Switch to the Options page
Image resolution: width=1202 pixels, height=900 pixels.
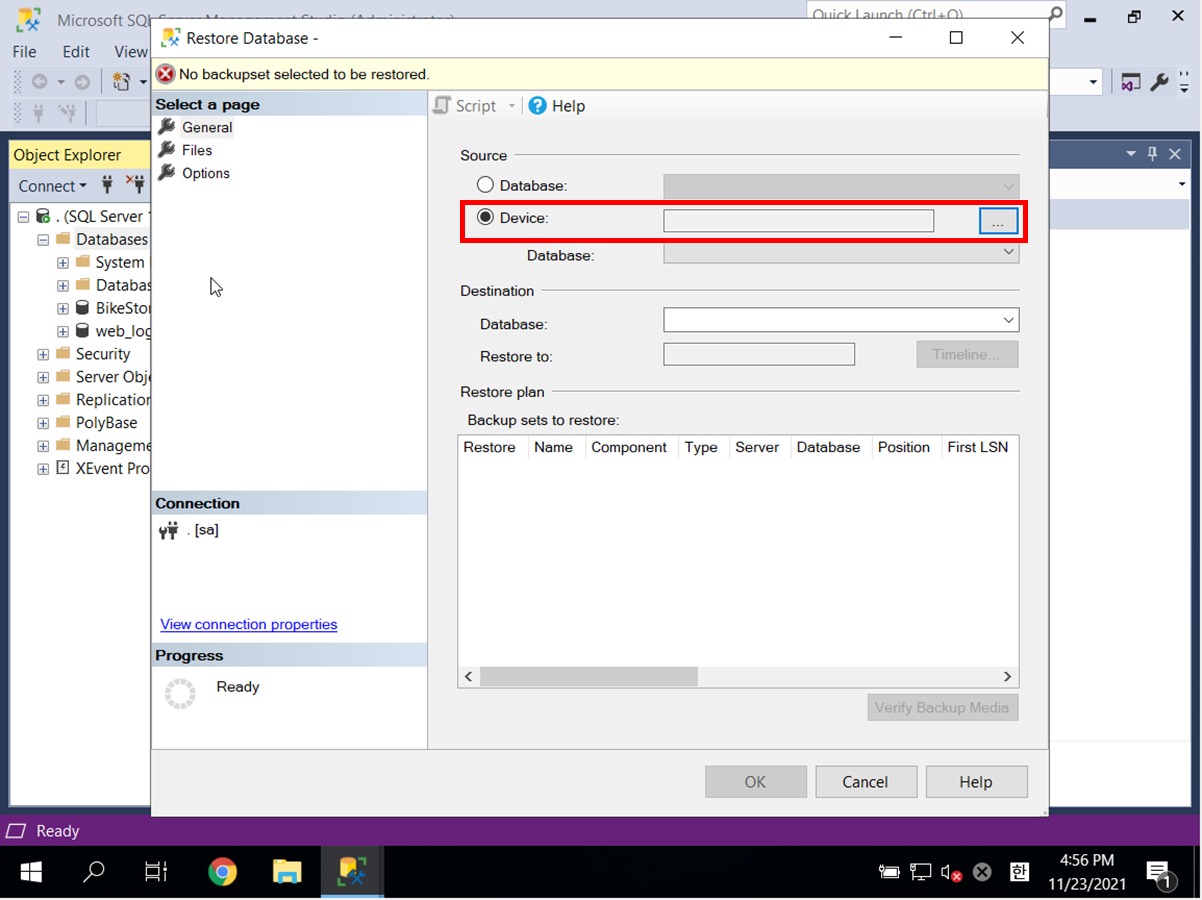pos(206,173)
